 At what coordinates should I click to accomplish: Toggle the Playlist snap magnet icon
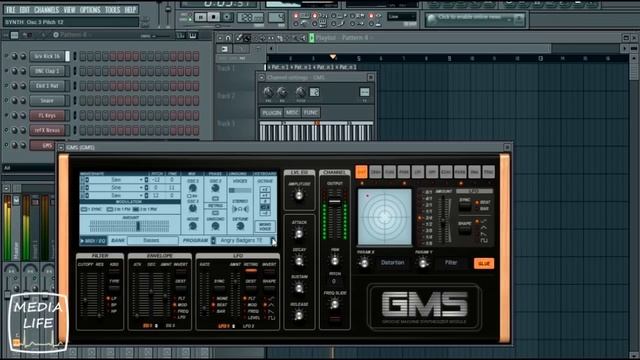pos(228,38)
